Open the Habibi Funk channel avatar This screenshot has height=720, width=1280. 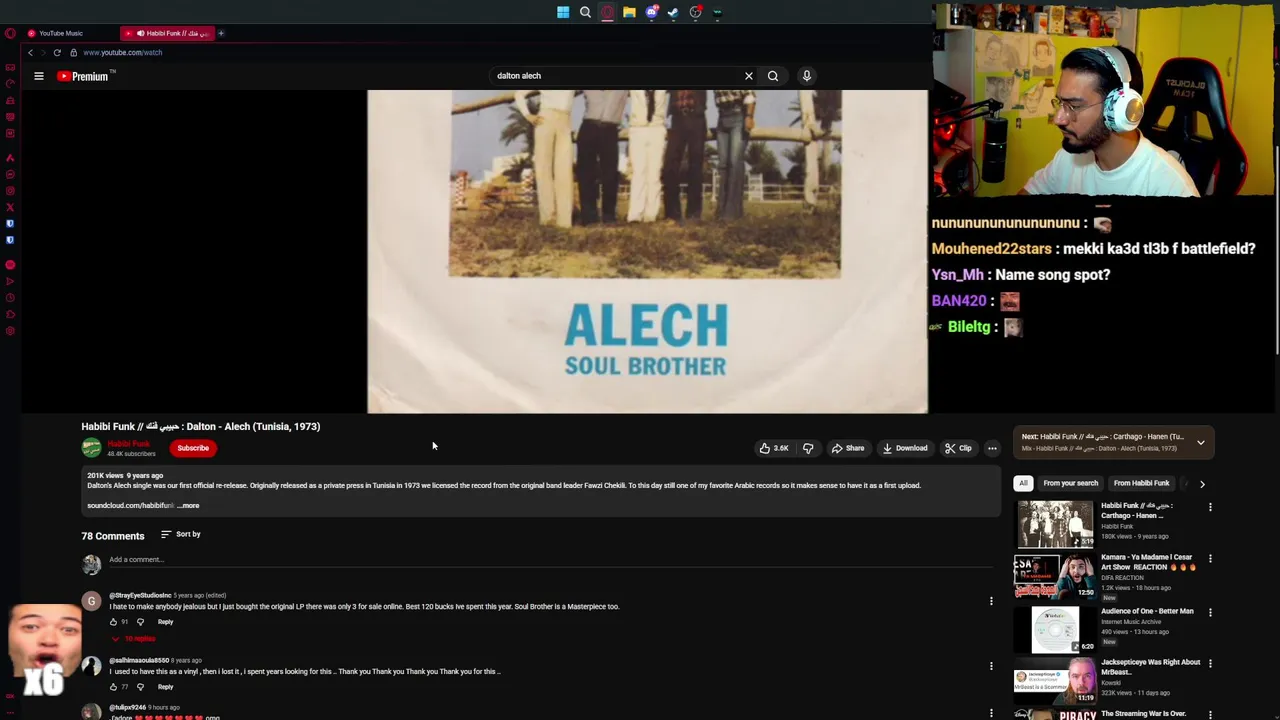tap(91, 448)
